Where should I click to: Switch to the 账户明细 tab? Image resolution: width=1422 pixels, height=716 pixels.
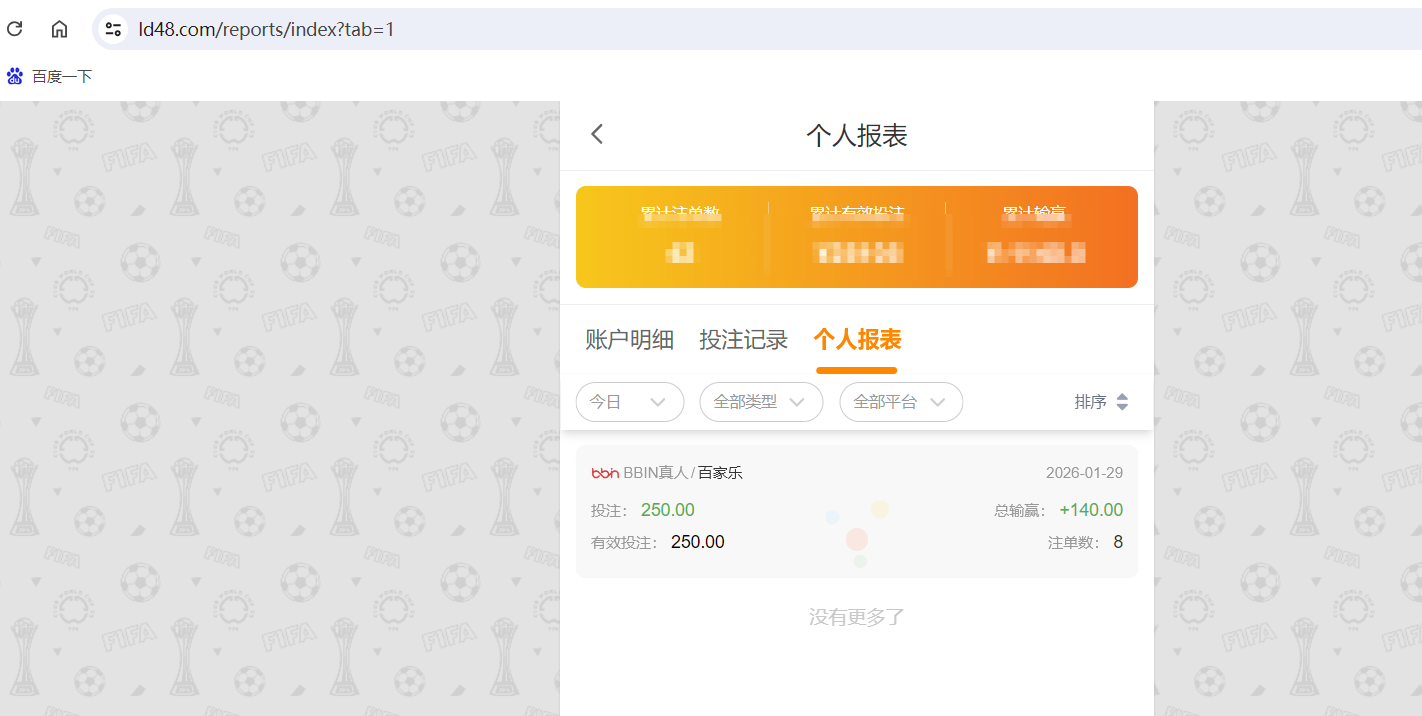click(630, 339)
